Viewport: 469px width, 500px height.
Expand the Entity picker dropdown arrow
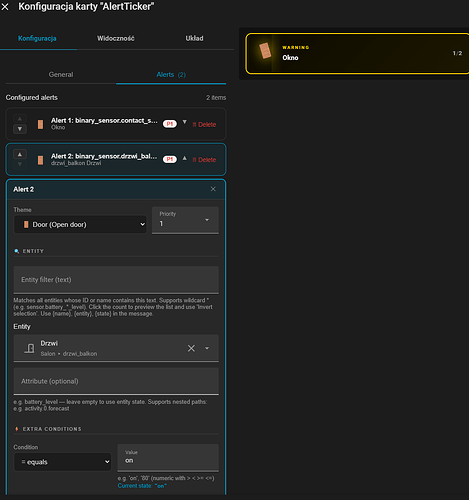(207, 348)
